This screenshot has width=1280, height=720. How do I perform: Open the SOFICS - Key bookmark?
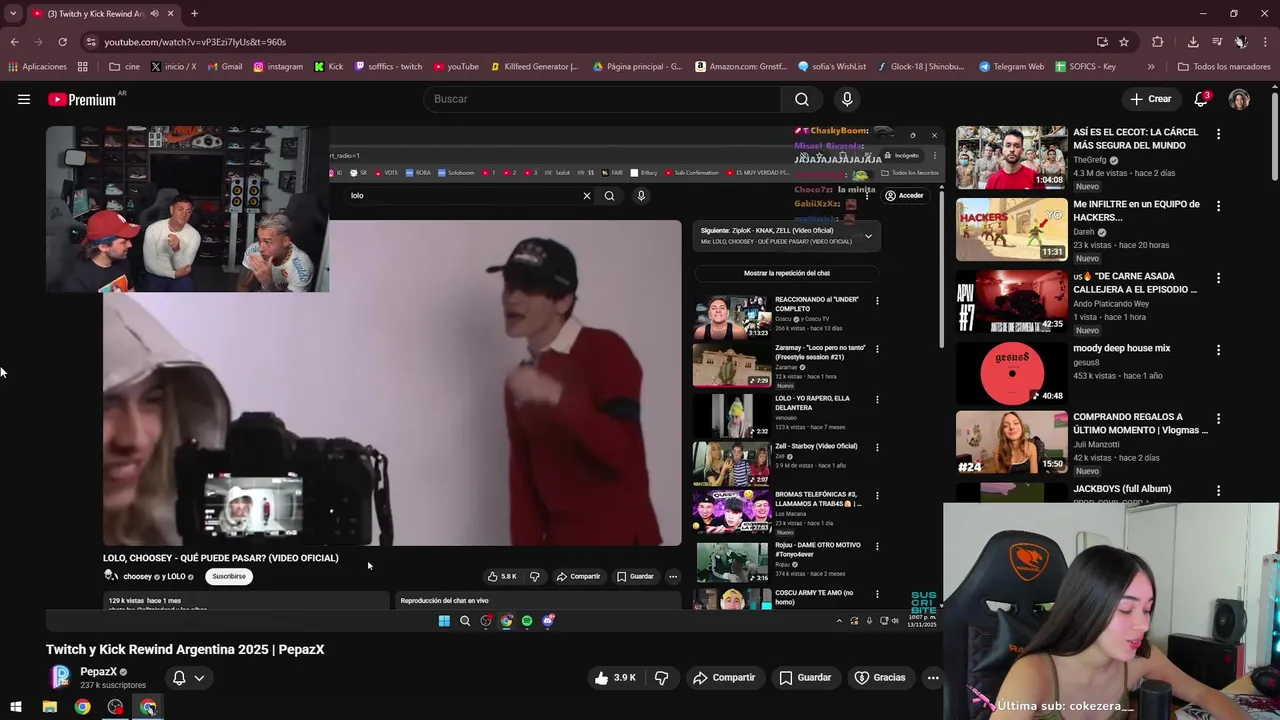tap(1084, 67)
